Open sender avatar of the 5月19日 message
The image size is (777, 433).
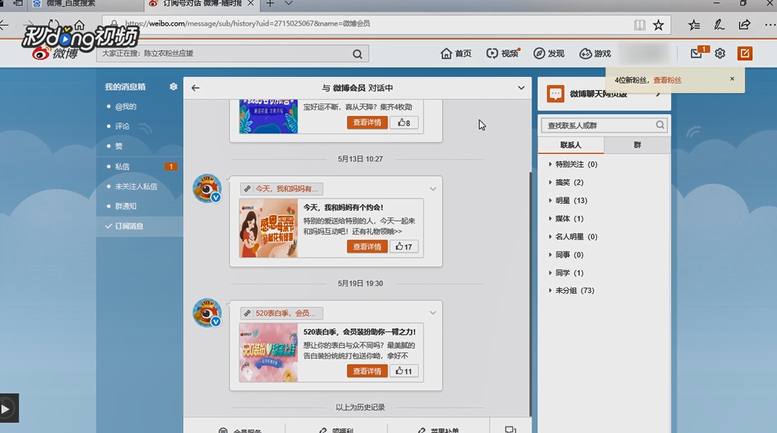click(x=207, y=313)
